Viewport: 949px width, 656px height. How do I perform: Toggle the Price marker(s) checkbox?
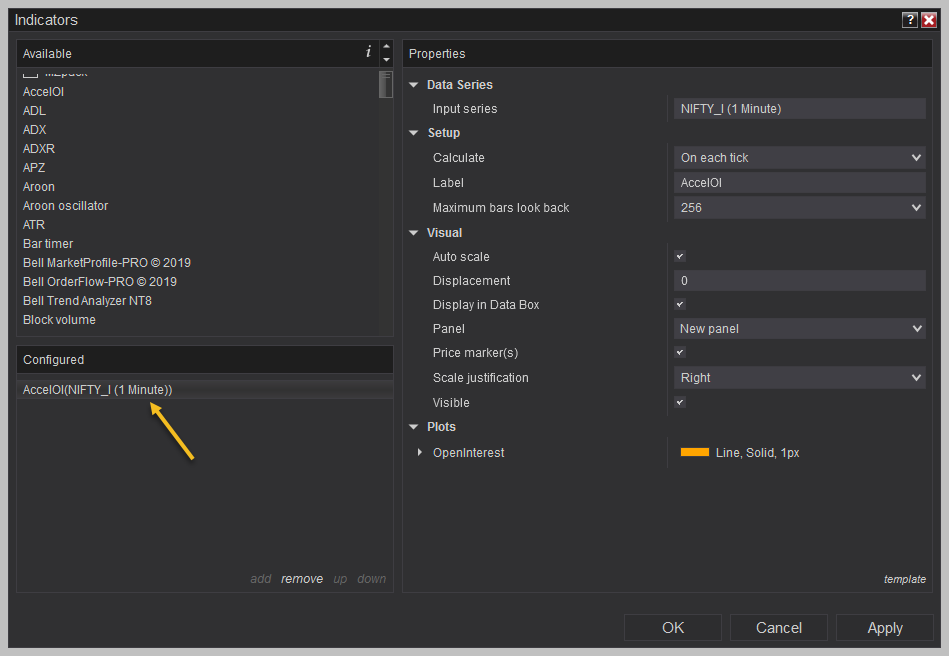coord(680,352)
